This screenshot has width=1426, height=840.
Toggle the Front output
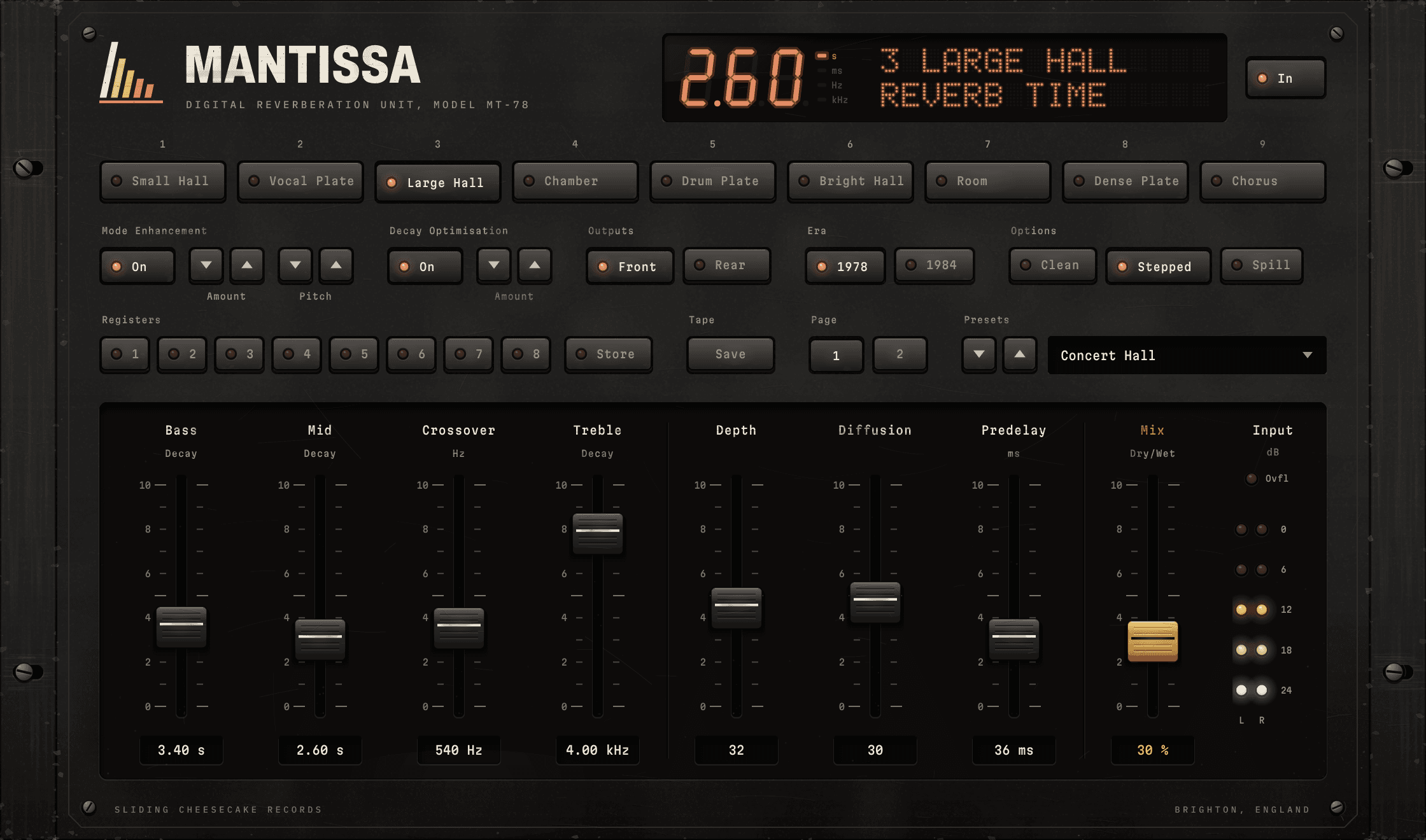[x=630, y=266]
